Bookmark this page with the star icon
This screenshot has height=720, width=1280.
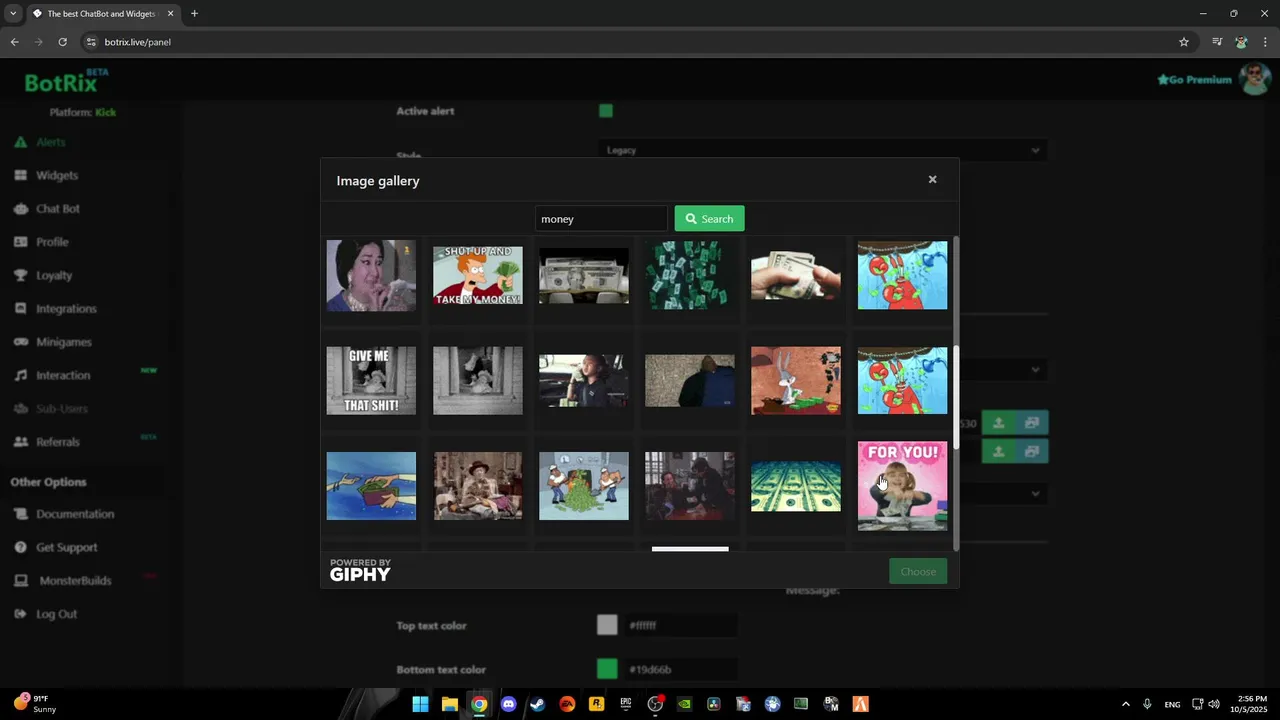1184,42
